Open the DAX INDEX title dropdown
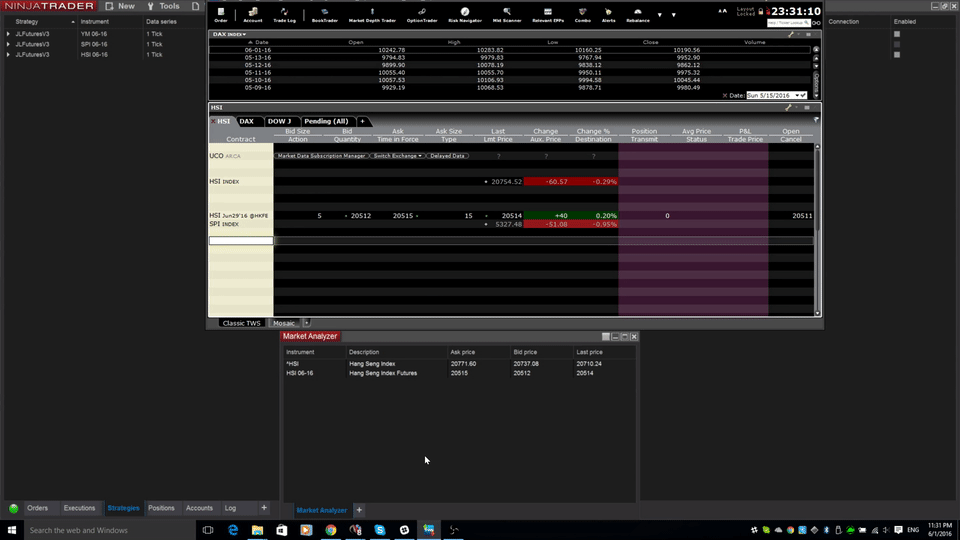 click(229, 34)
